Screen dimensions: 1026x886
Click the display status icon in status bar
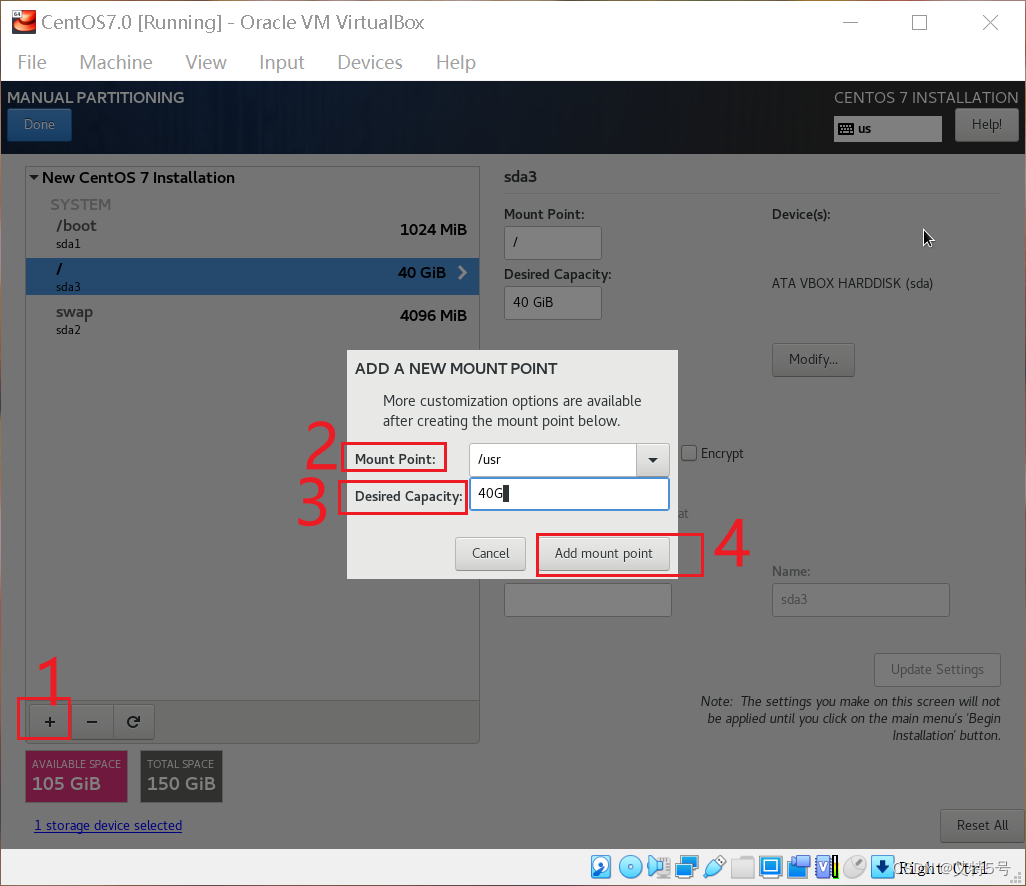click(771, 866)
